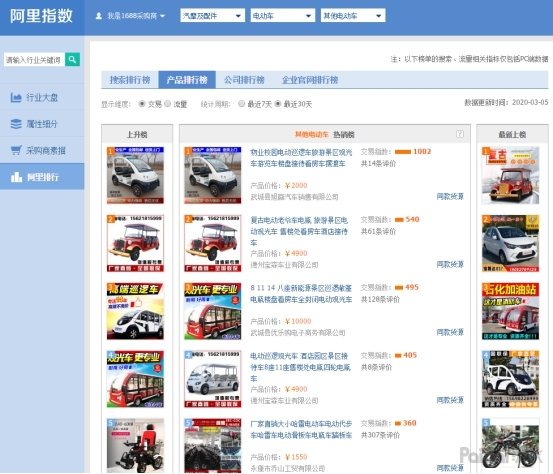
Task: Open 最新上榜 rank 5 motorbike thumbnail
Action: (x=510, y=446)
